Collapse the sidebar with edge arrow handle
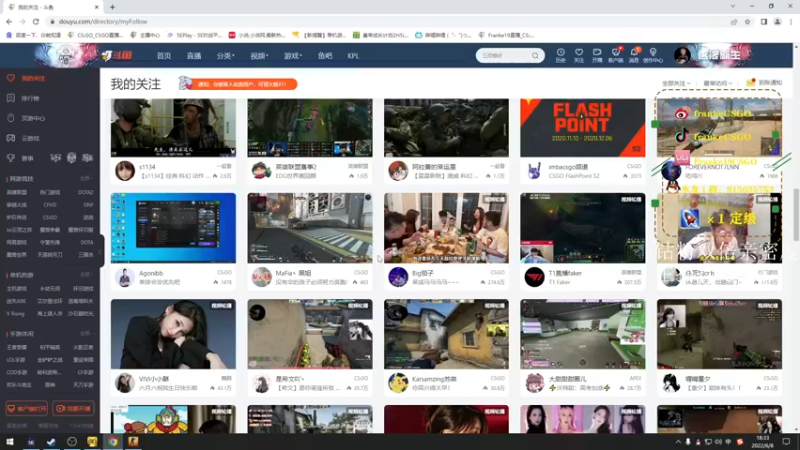800x450 pixels. click(x=101, y=251)
